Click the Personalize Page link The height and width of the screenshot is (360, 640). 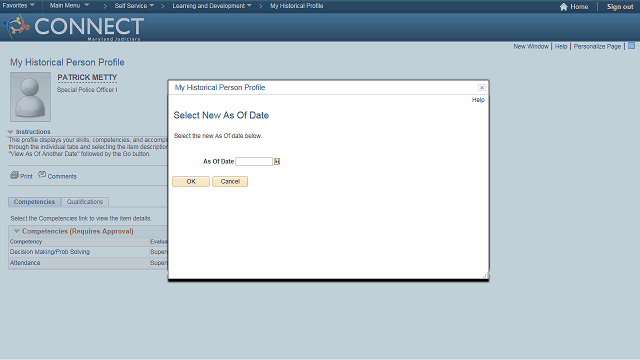click(597, 47)
